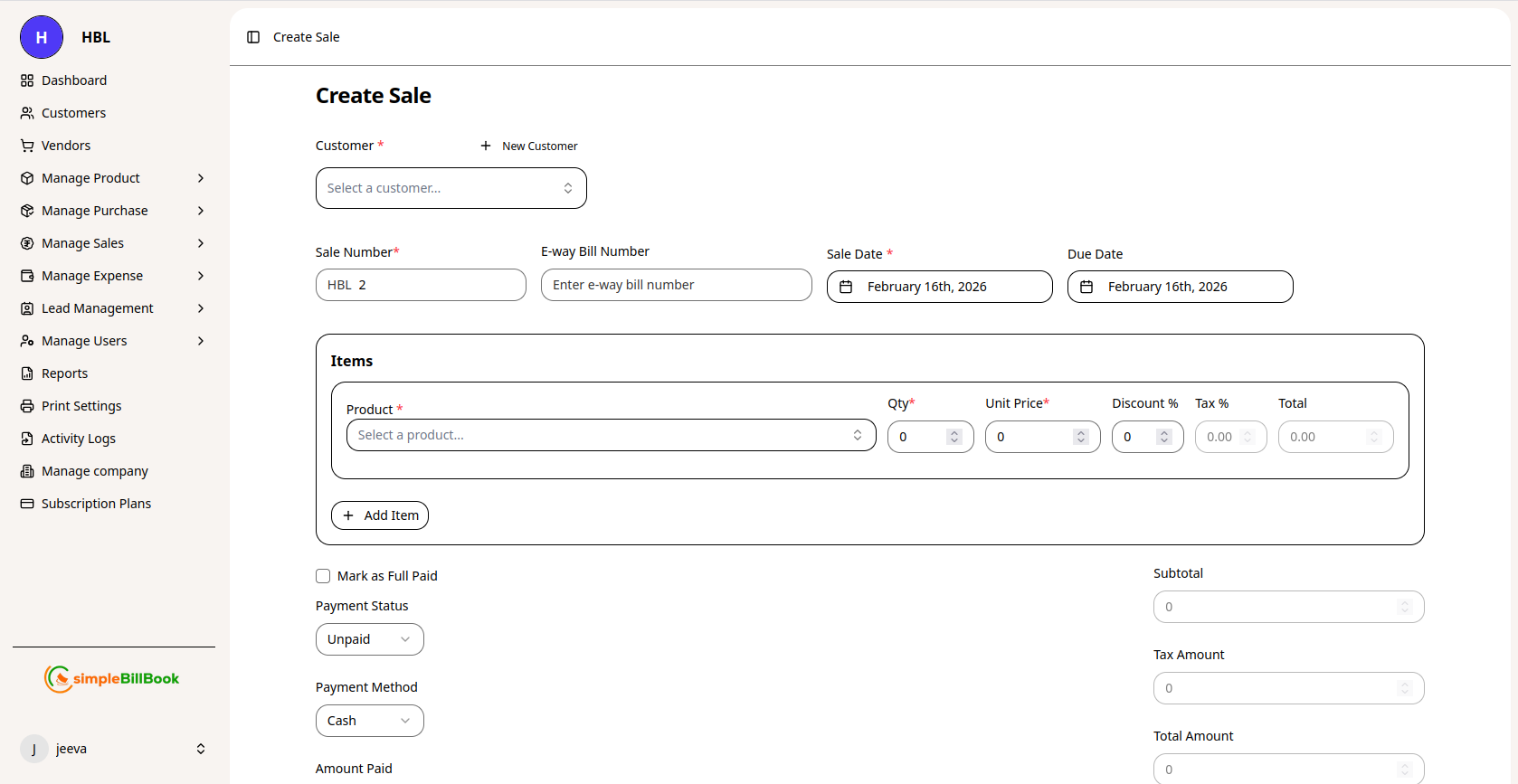1518x784 pixels.
Task: Enable Mark as Full Paid checkbox
Action: click(323, 576)
